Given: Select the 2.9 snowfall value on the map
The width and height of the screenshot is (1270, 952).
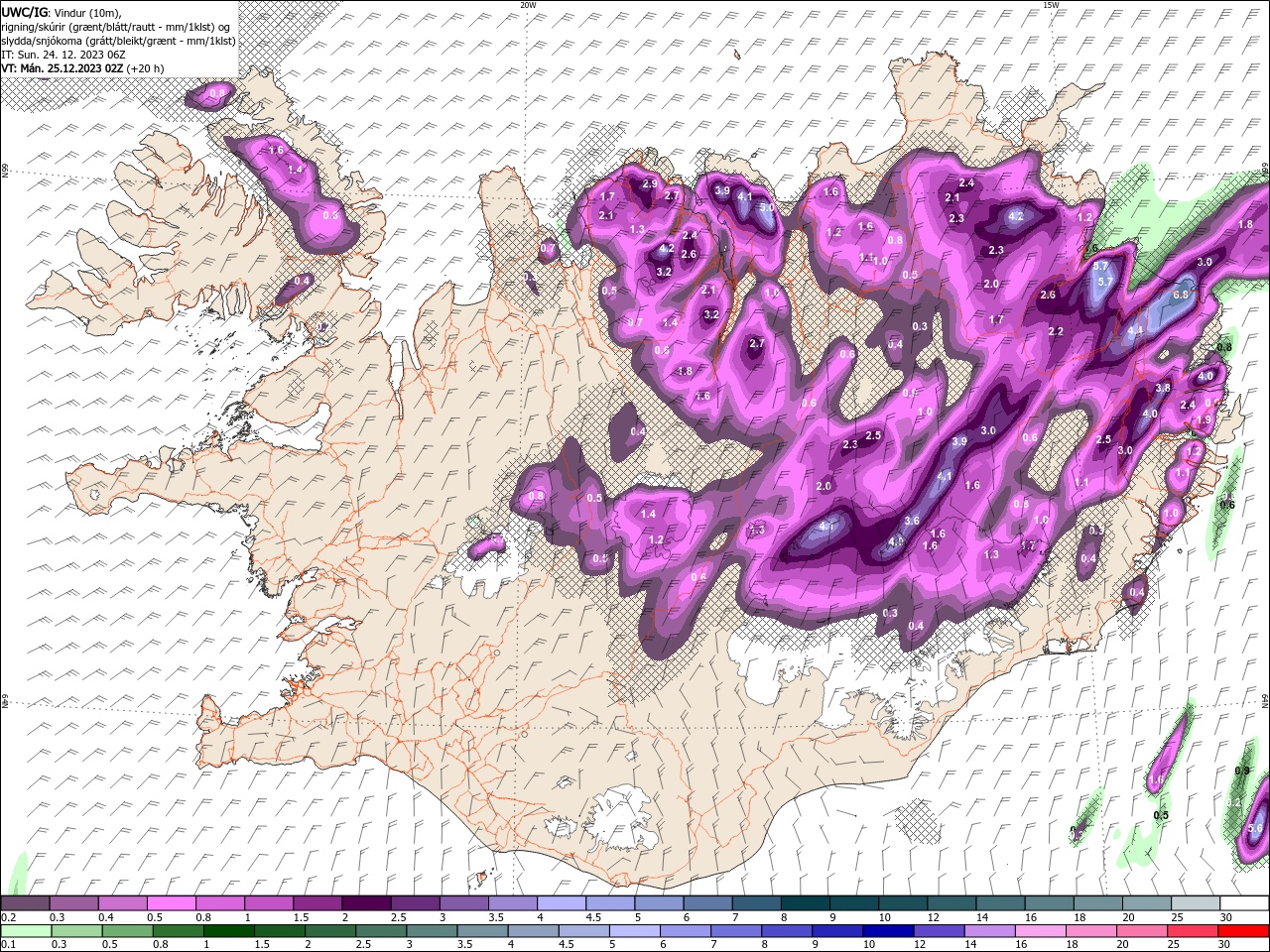Looking at the screenshot, I should (x=650, y=184).
